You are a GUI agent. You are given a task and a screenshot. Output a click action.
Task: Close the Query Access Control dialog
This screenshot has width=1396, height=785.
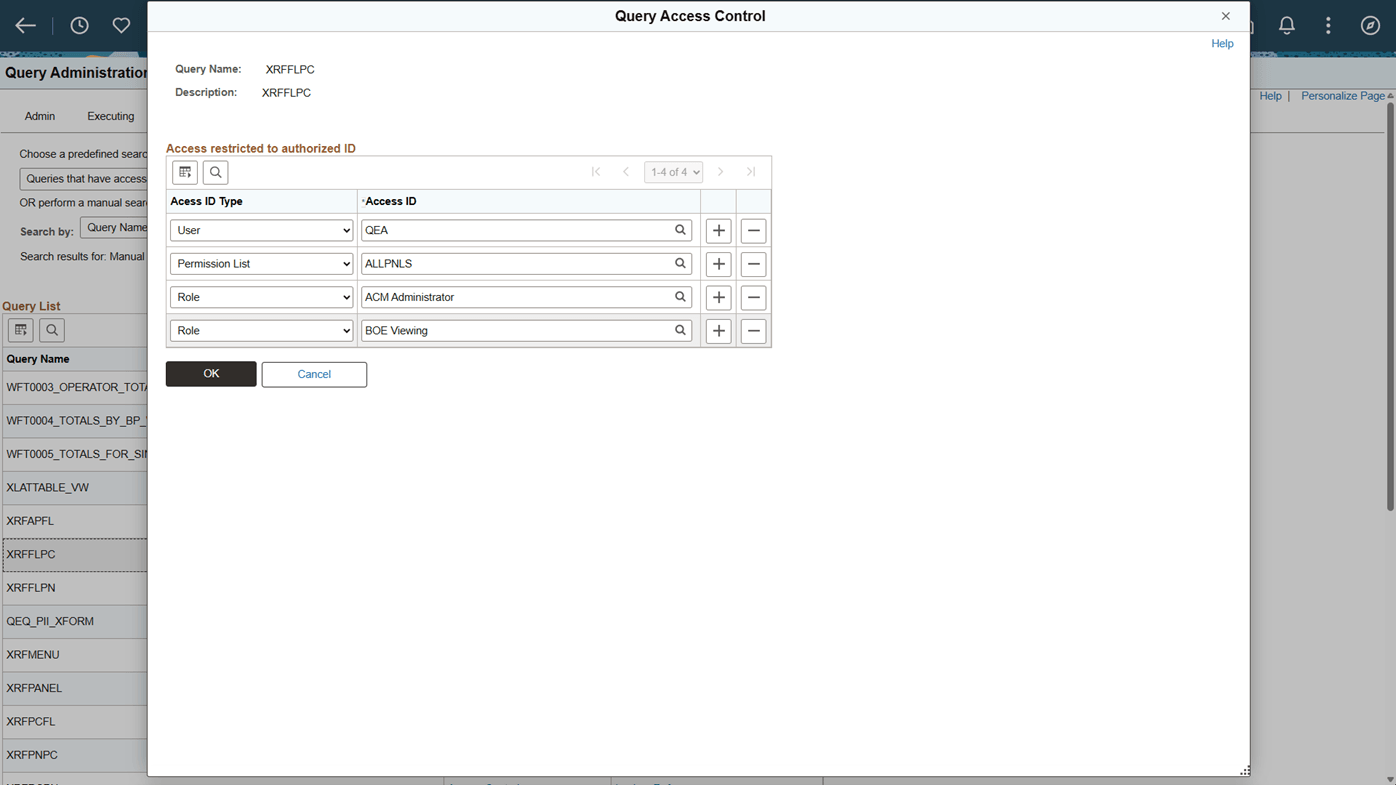point(1225,16)
